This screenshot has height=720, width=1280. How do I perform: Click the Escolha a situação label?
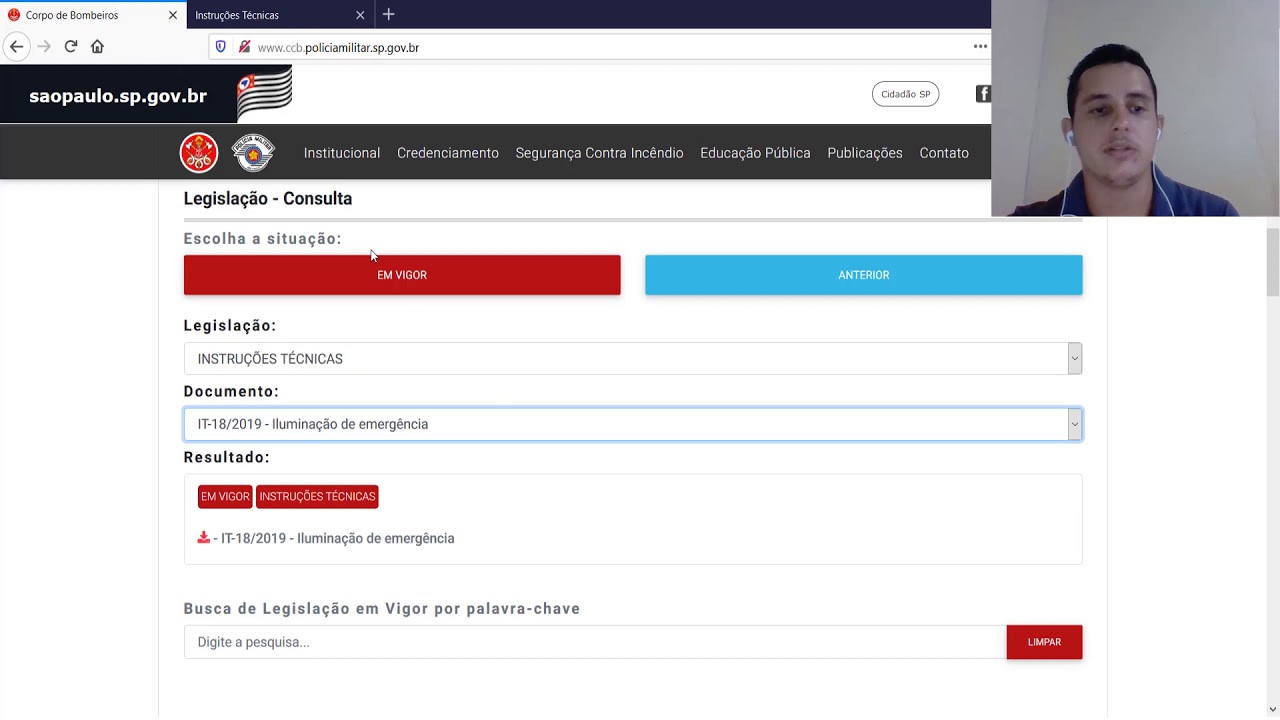[262, 238]
